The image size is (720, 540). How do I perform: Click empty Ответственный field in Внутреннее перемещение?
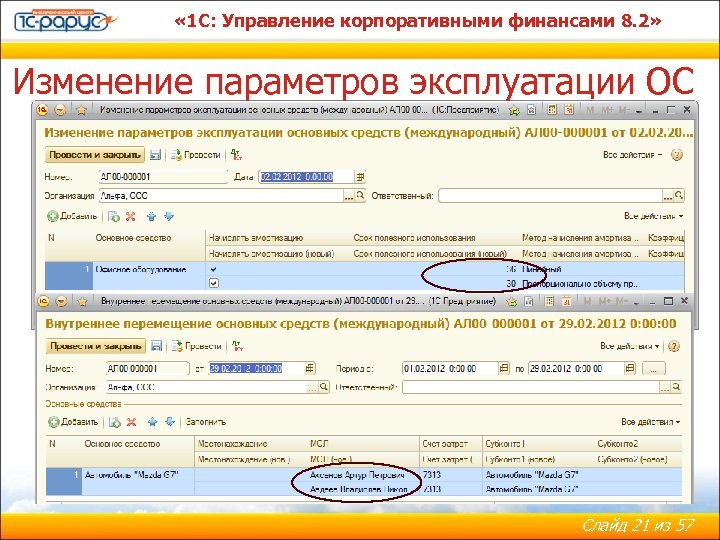point(531,387)
